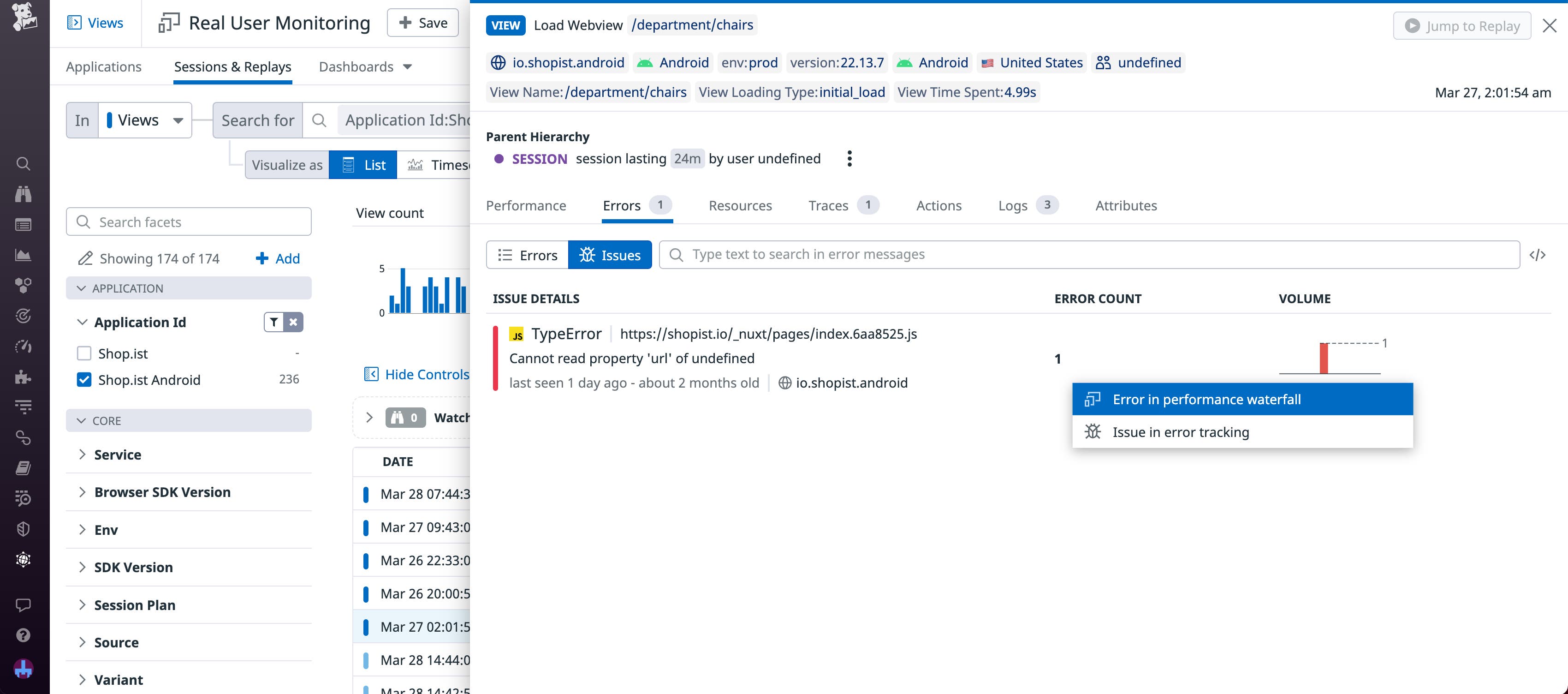The height and width of the screenshot is (694, 1568).
Task: Collapse the Application Id facet
Action: (82, 322)
